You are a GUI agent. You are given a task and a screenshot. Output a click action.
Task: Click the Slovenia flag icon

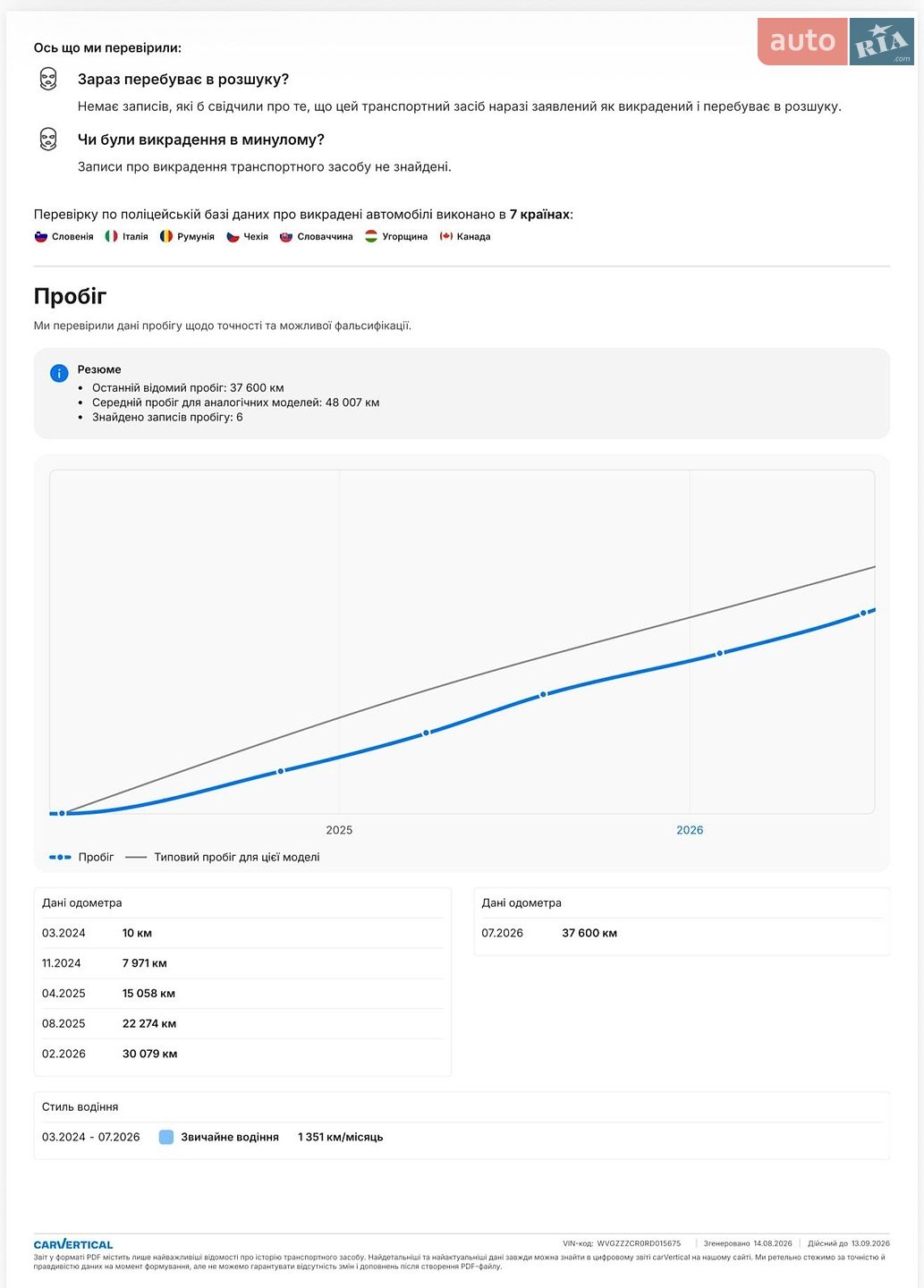tap(40, 236)
